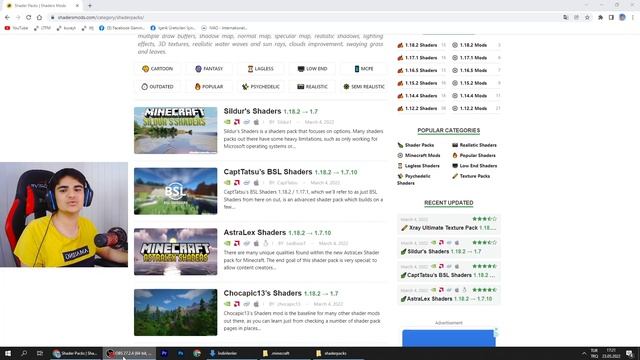Click the BSL Shaders thumbnail image
This screenshot has height=360, width=640.
pos(176,191)
